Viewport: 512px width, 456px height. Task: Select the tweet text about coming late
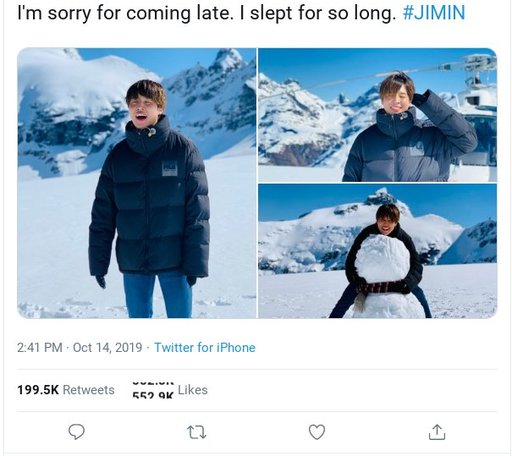coord(207,13)
